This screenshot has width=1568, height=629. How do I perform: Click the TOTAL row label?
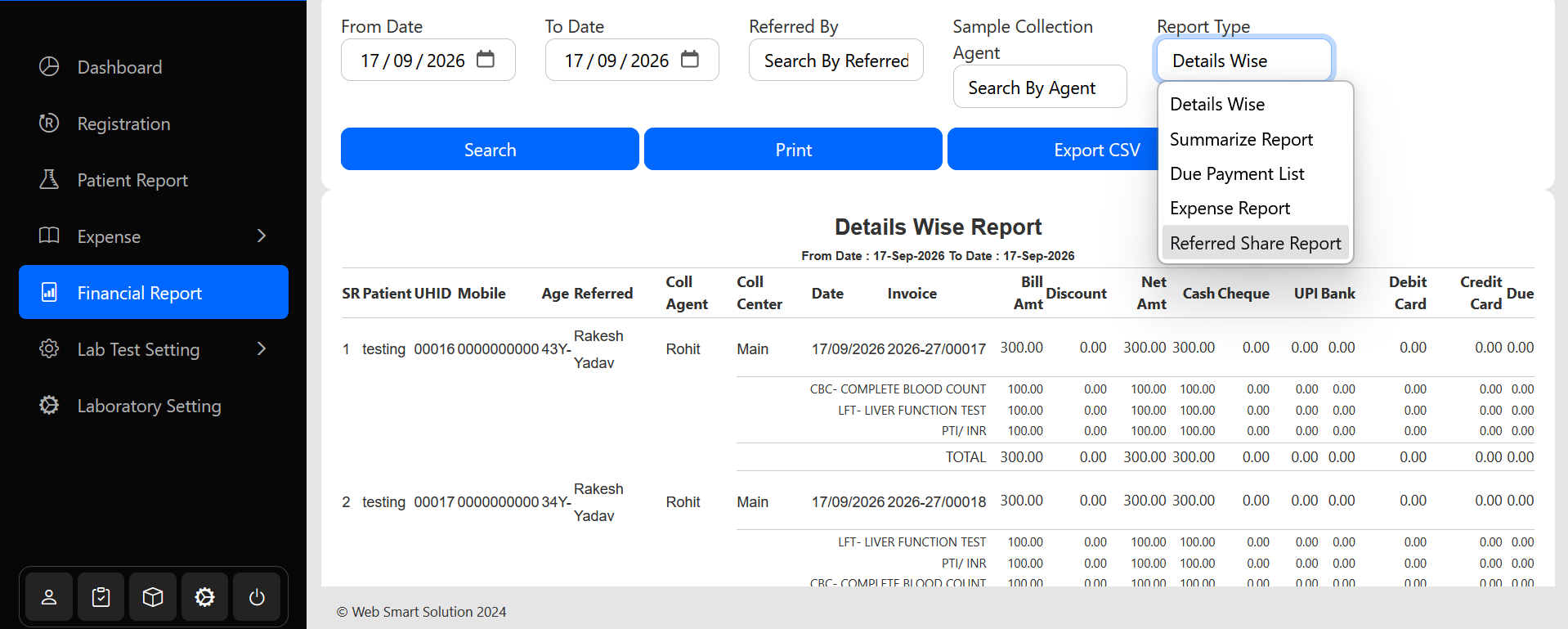coord(965,457)
